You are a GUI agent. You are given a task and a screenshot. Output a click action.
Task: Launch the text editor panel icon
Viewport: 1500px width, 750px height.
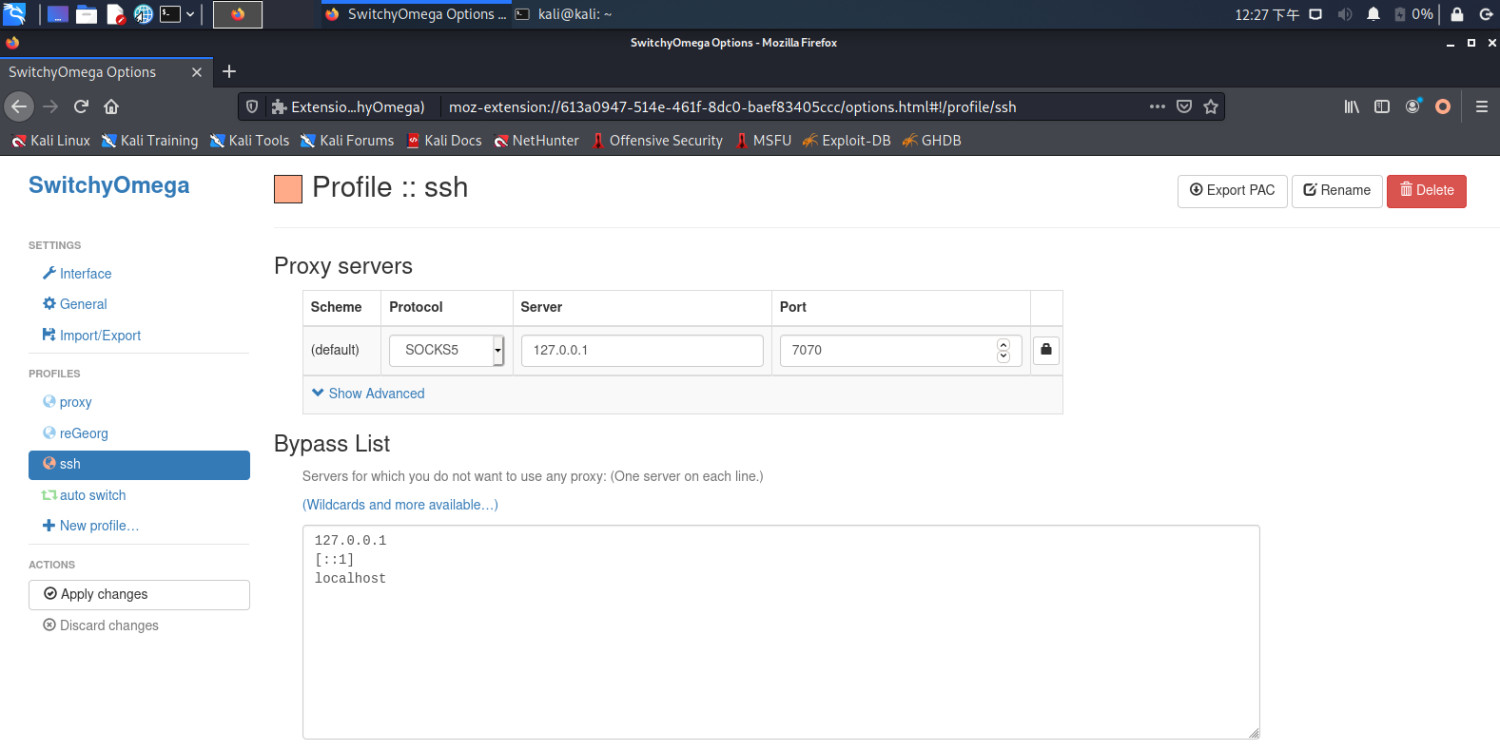(115, 14)
